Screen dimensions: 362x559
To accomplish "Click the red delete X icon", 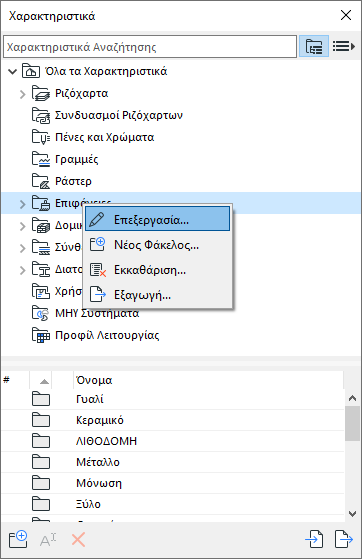I will [x=78, y=540].
